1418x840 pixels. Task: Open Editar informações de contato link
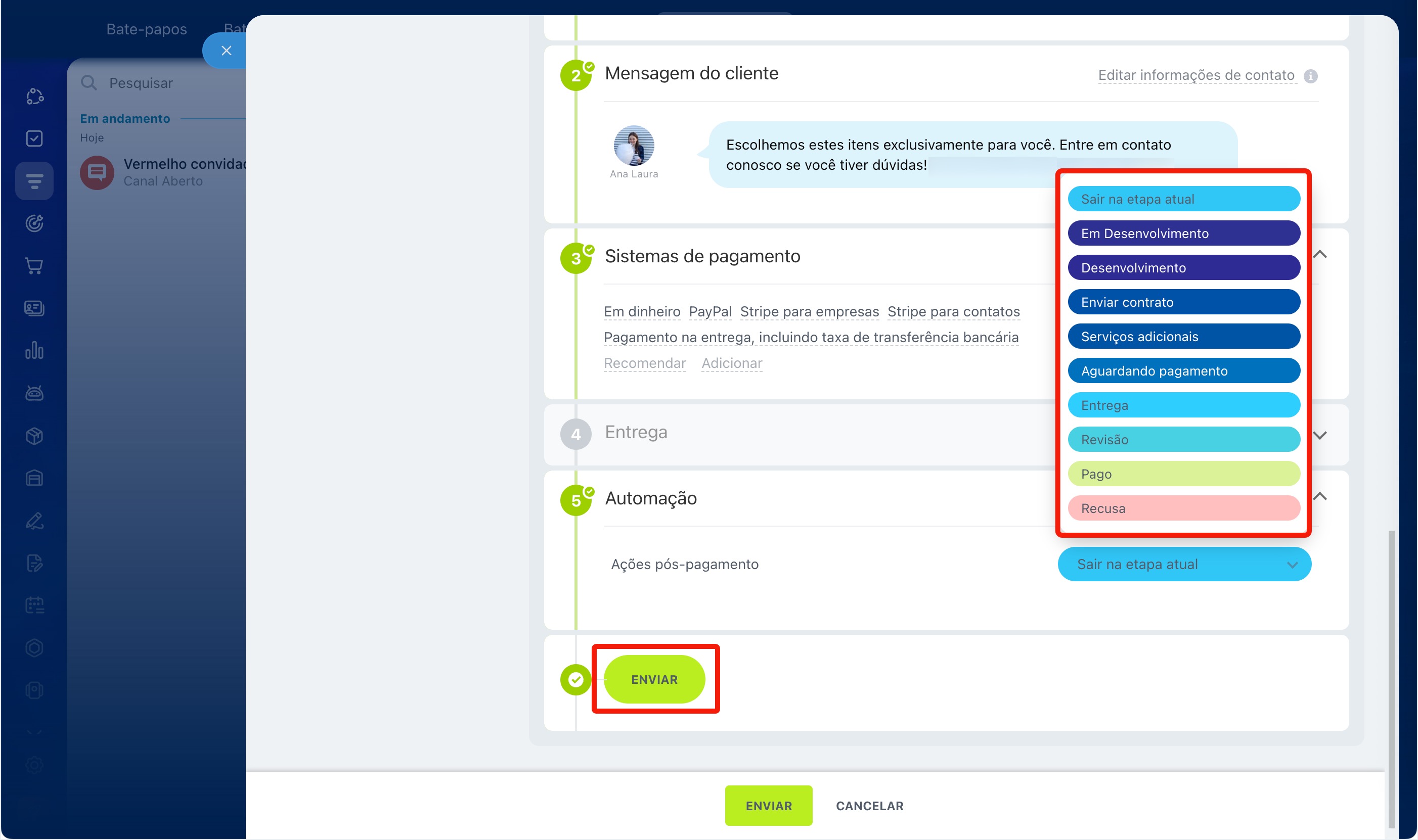pyautogui.click(x=1196, y=75)
